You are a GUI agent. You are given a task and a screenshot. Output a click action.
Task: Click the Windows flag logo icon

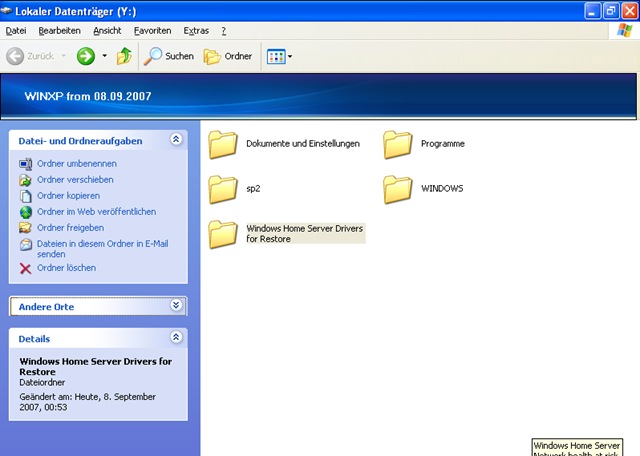pos(624,30)
